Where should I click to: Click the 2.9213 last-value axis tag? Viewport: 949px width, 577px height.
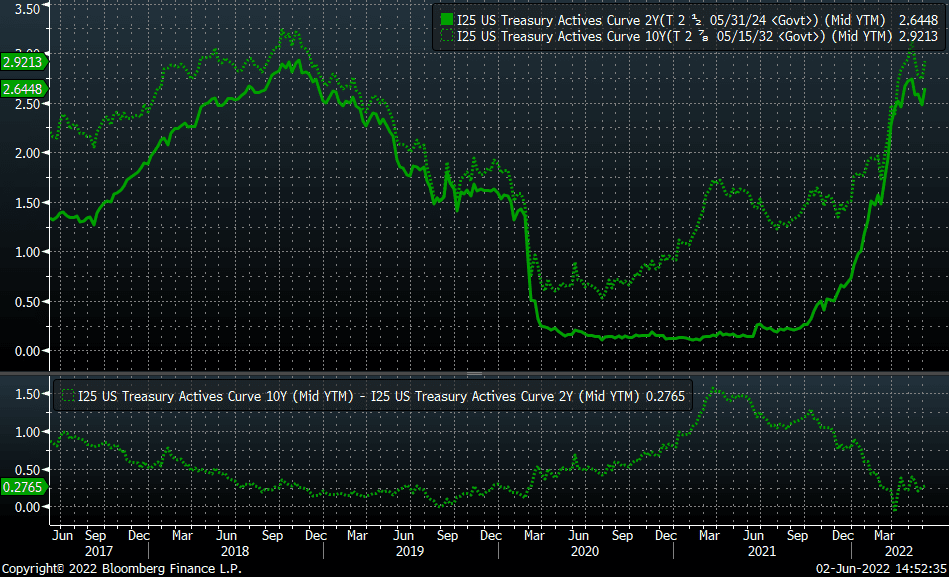point(21,61)
